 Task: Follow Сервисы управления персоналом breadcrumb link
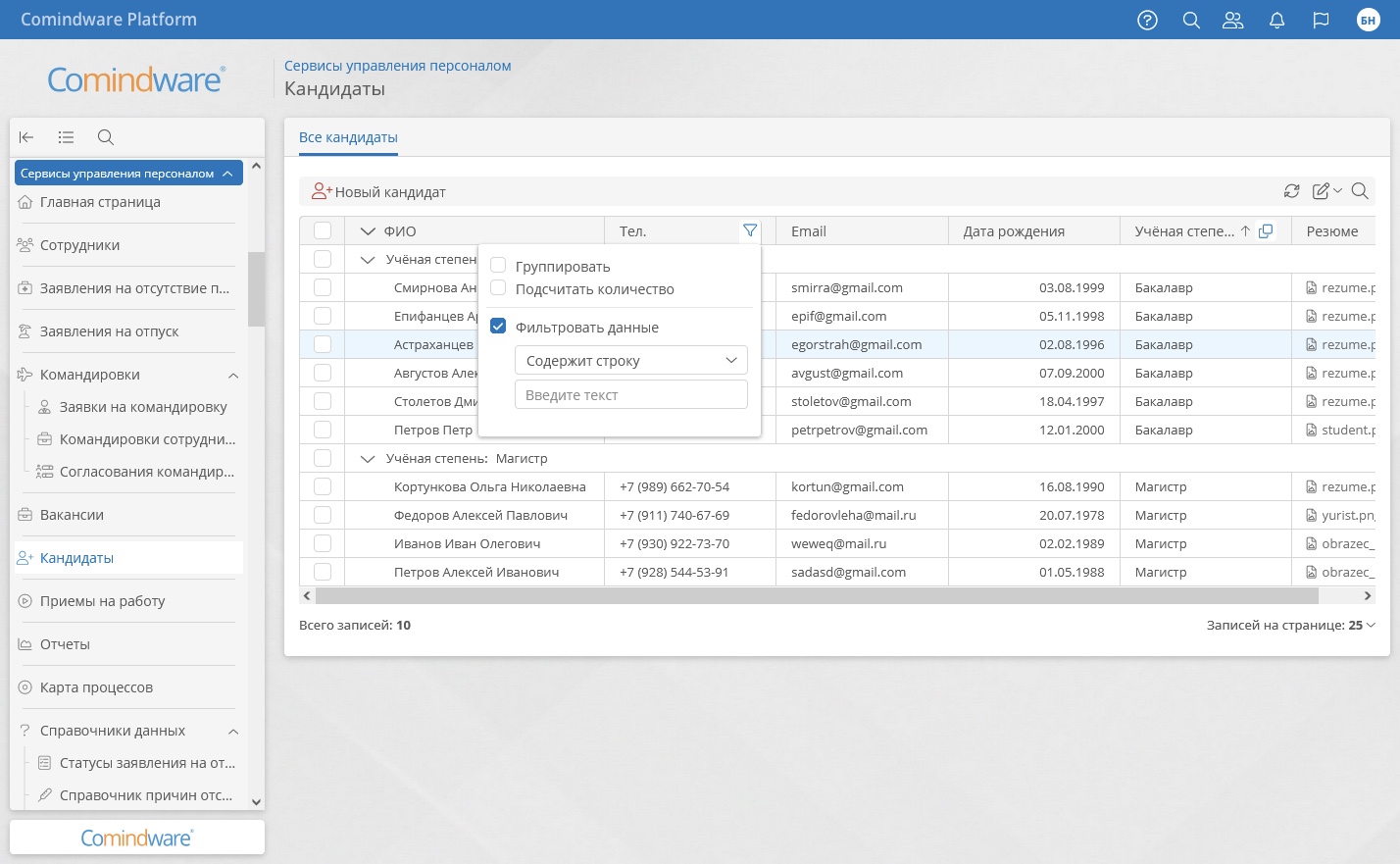397,66
